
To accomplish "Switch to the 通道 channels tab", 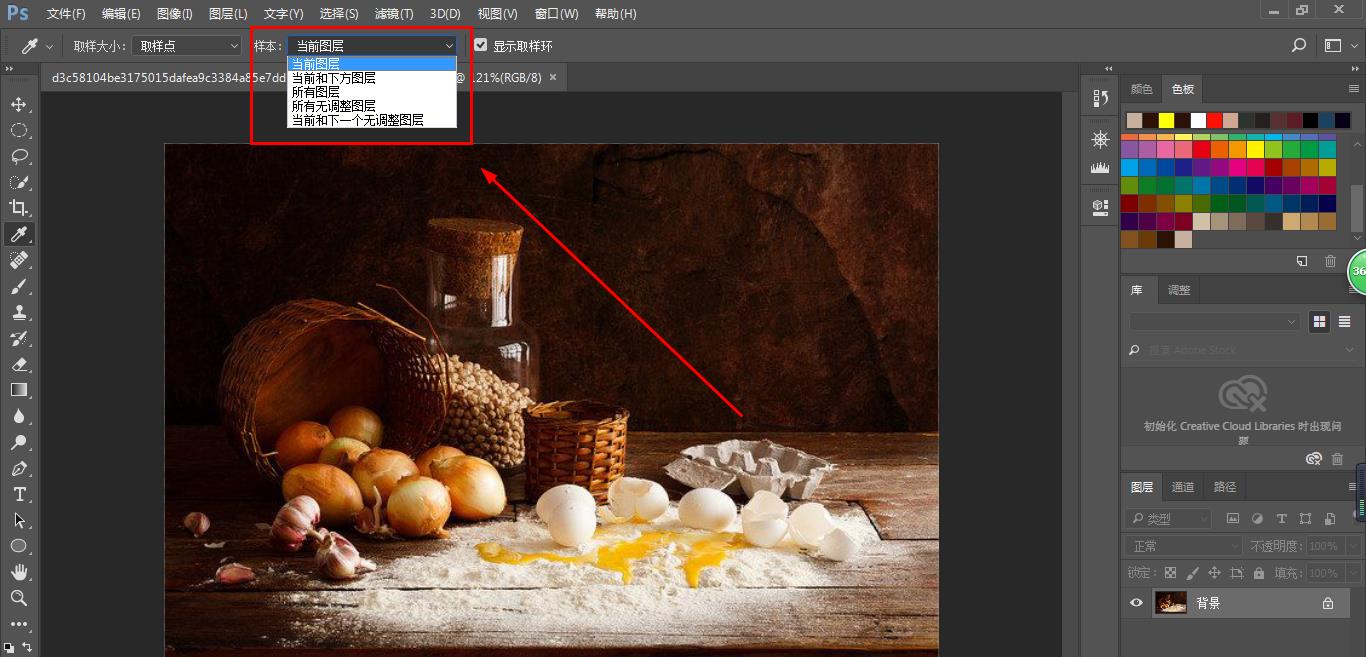I will click(x=1183, y=487).
